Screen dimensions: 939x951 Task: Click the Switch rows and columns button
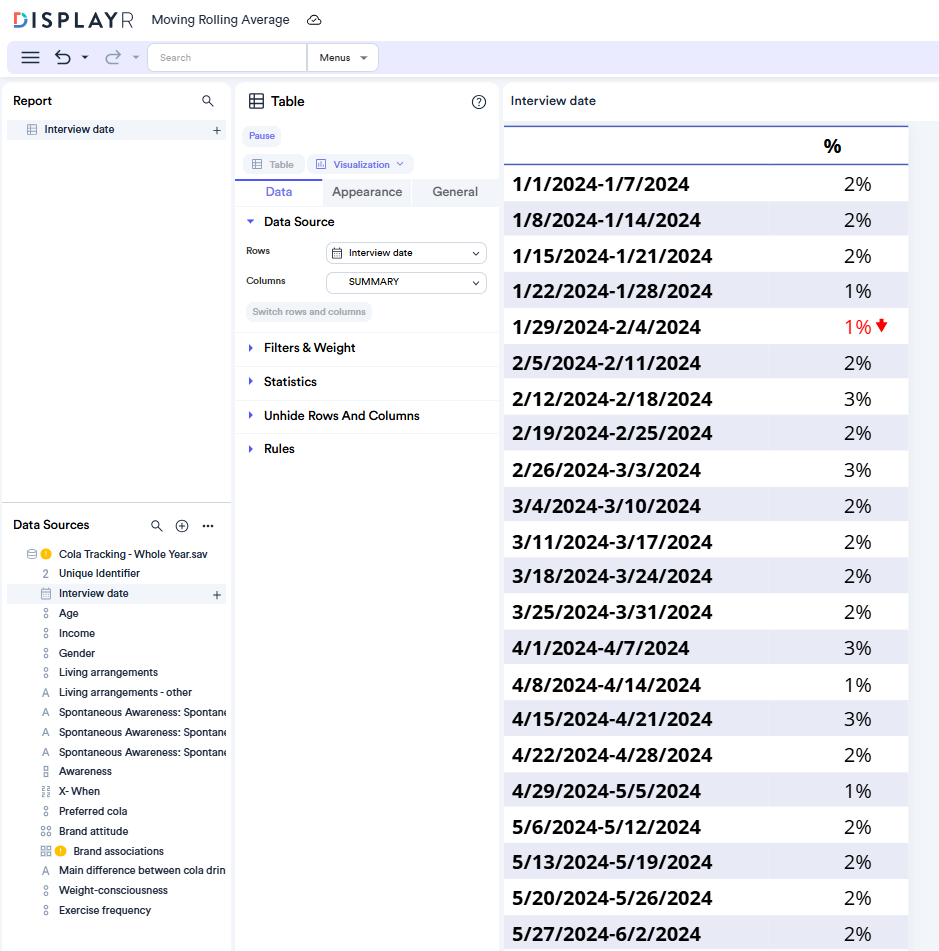[x=308, y=311]
